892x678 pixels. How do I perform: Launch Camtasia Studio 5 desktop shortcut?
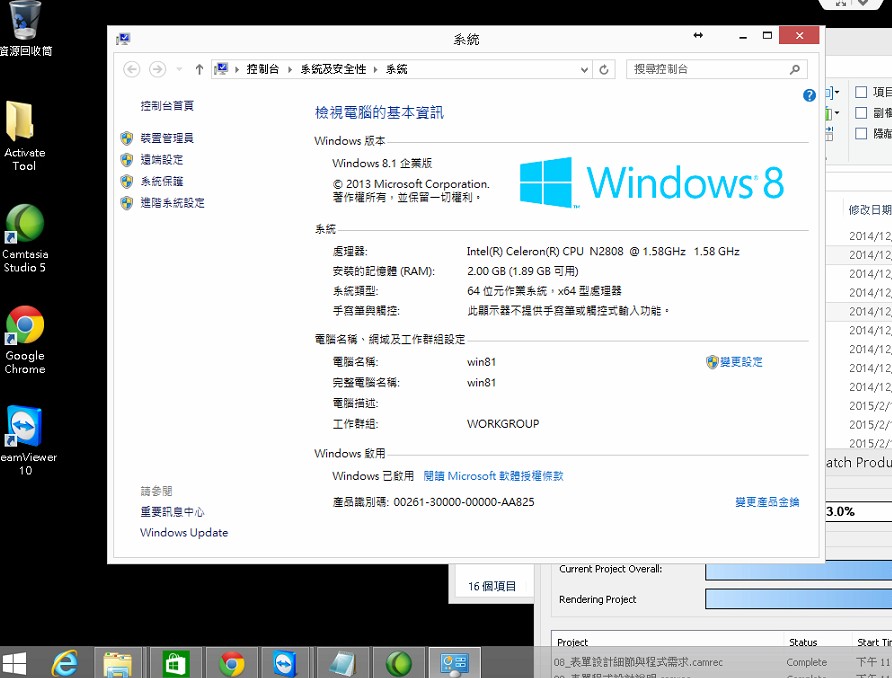click(x=24, y=238)
